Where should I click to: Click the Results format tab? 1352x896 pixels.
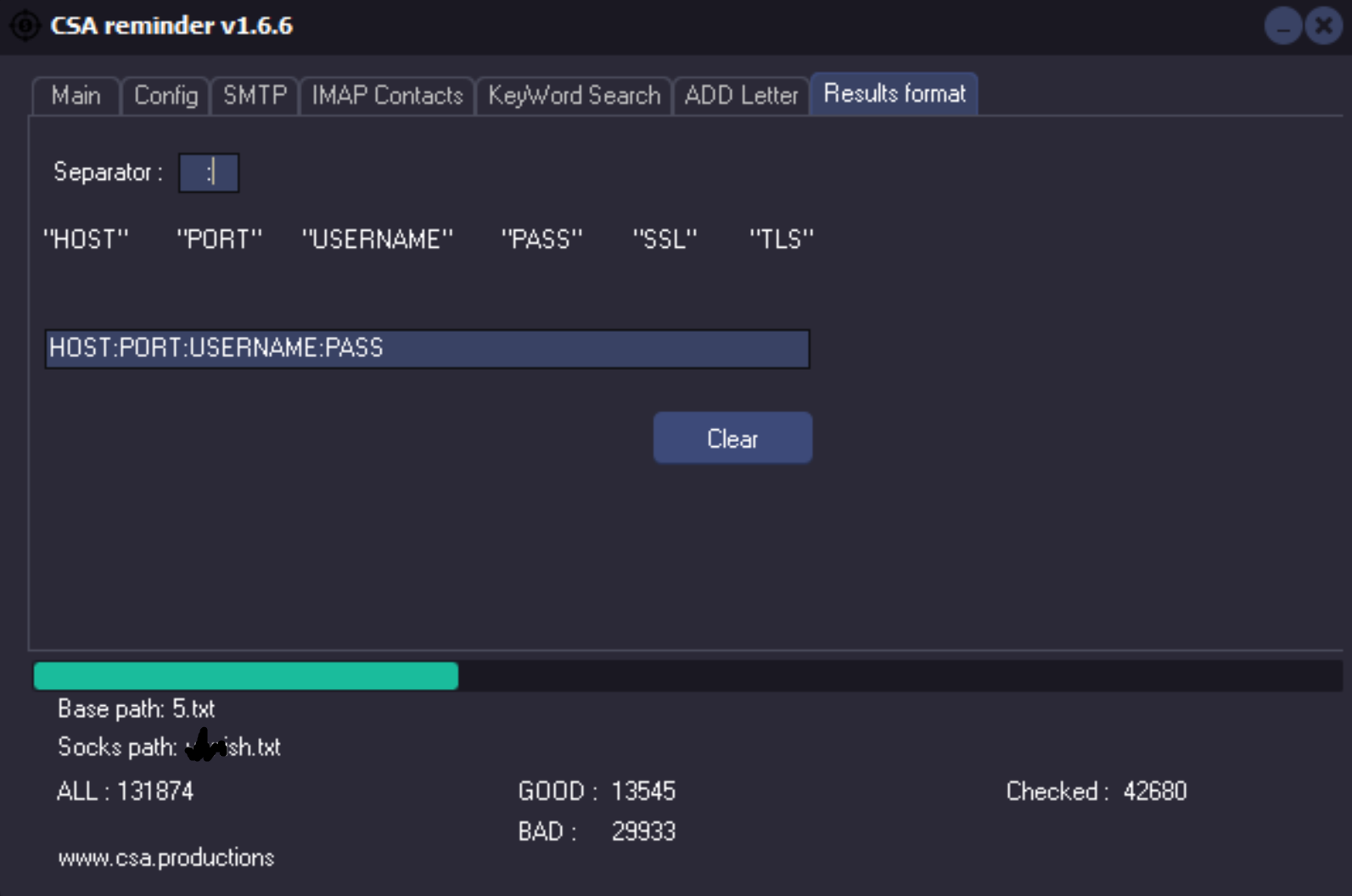click(x=894, y=94)
